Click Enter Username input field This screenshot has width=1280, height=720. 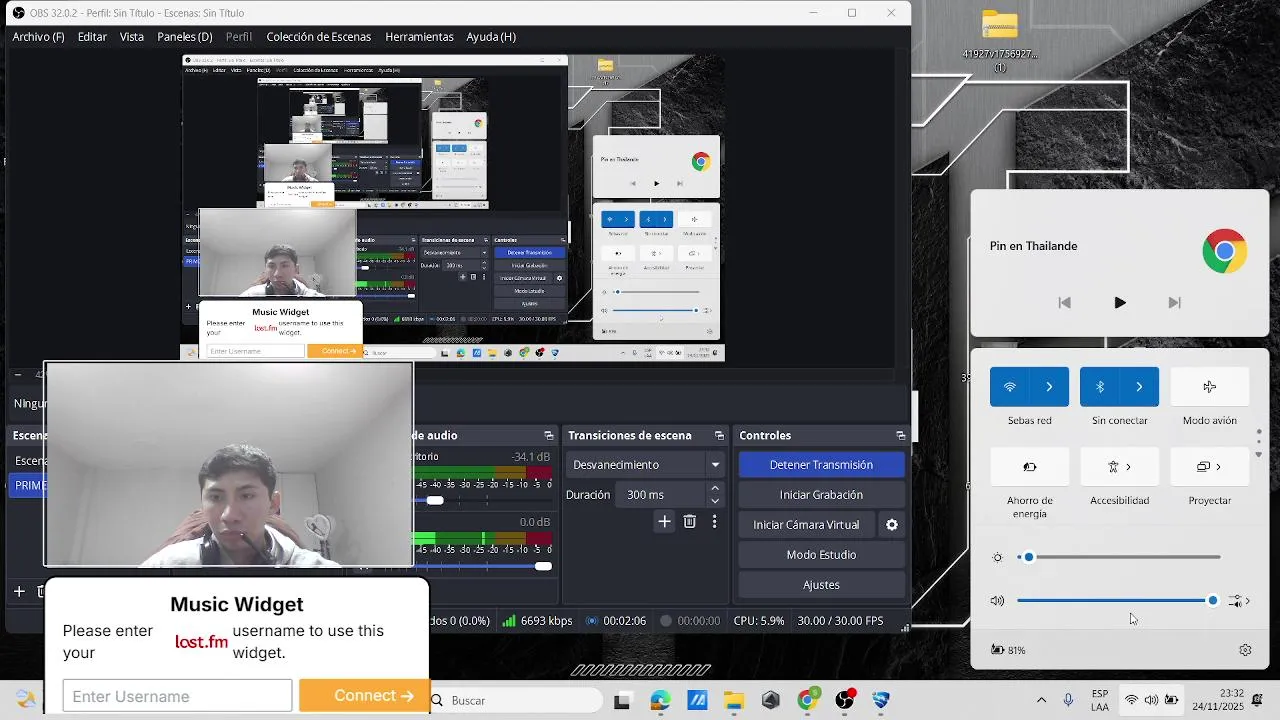click(x=177, y=696)
